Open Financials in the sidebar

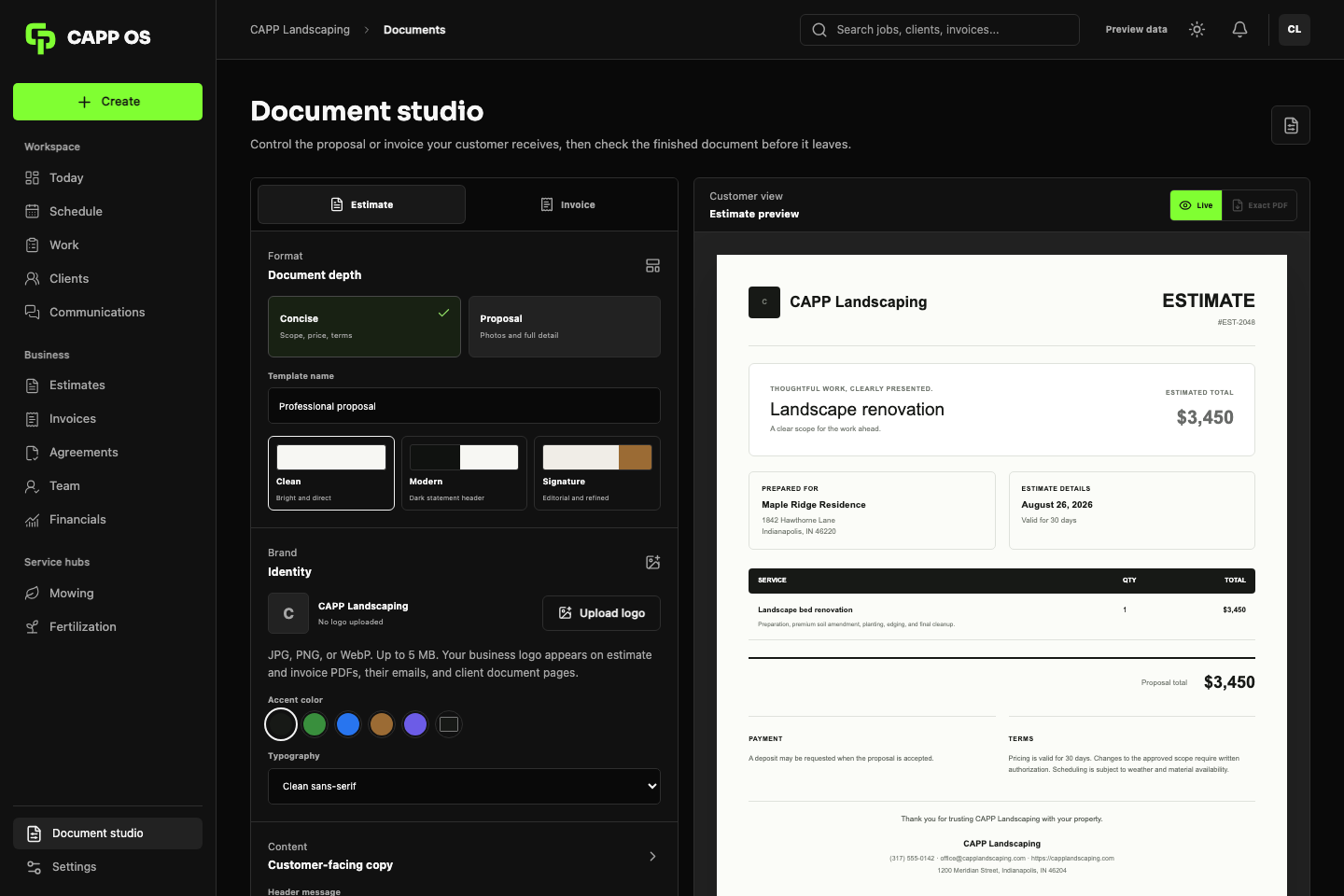pos(108,520)
